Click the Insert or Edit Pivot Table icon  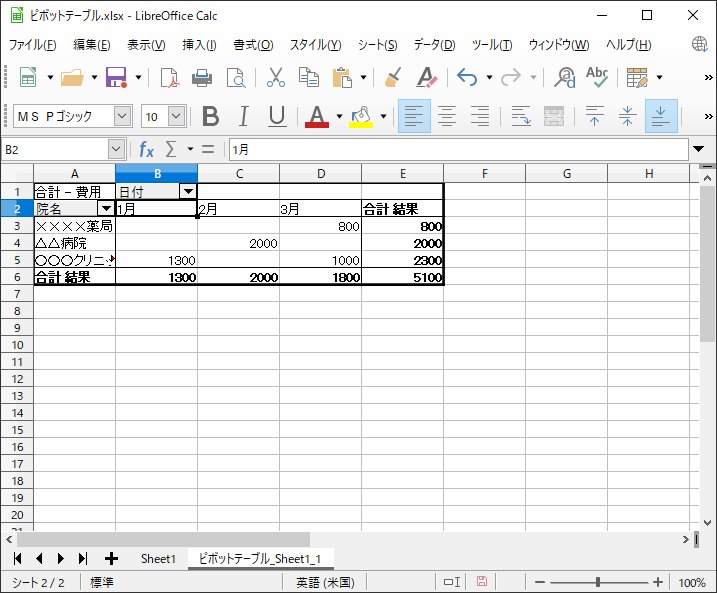pos(637,77)
